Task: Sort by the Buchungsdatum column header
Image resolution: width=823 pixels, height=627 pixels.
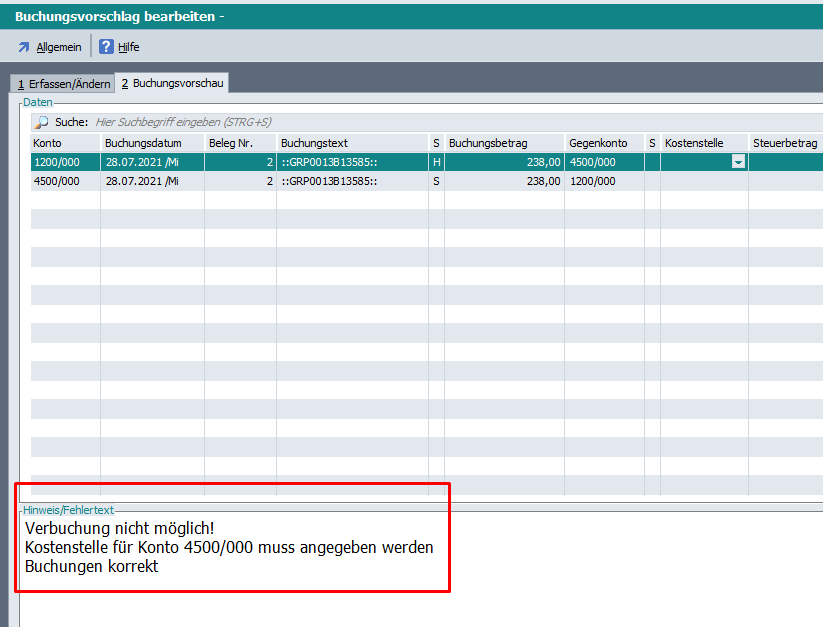Action: [x=151, y=143]
